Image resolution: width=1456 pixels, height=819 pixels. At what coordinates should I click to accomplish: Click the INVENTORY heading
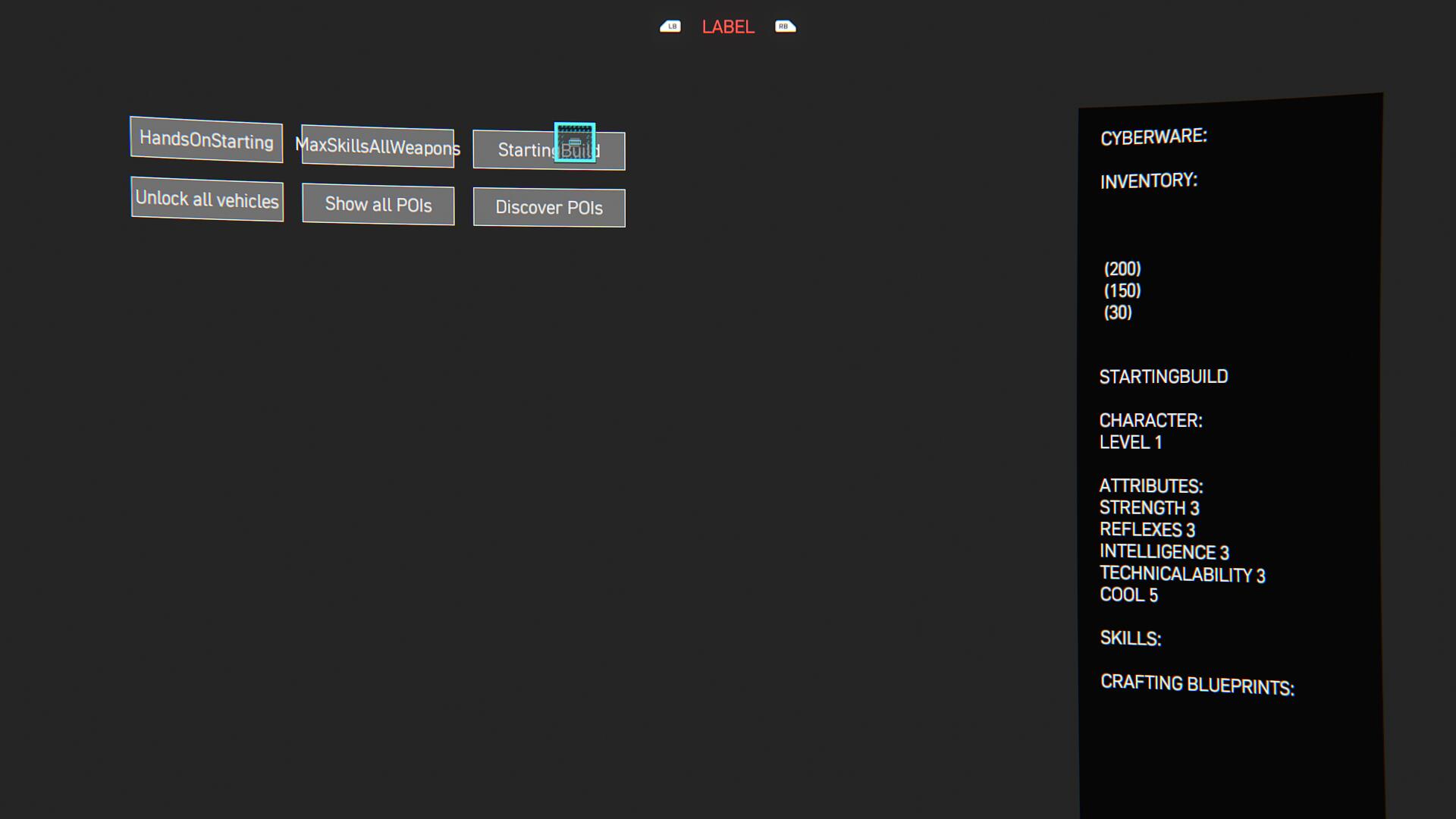coord(1148,181)
